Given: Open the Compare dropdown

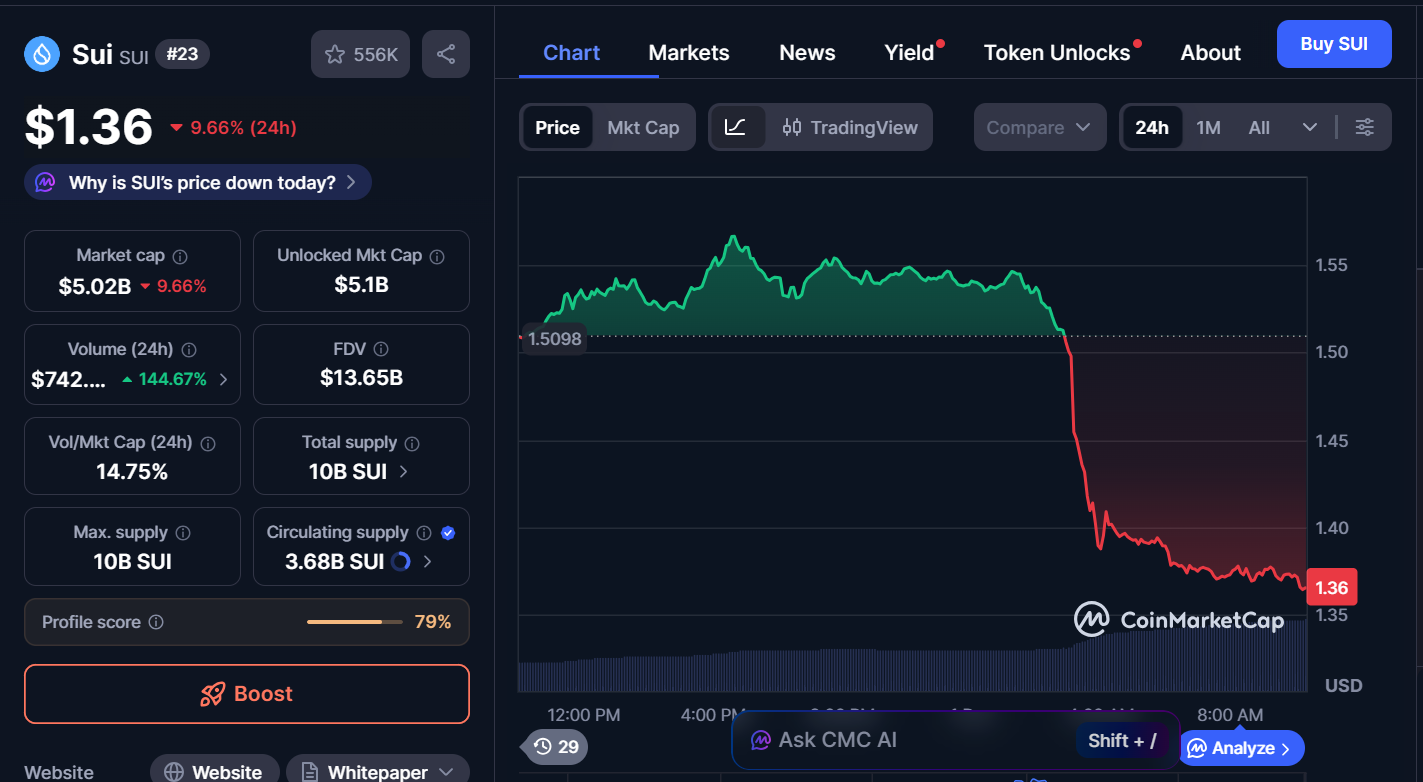Looking at the screenshot, I should point(1039,127).
